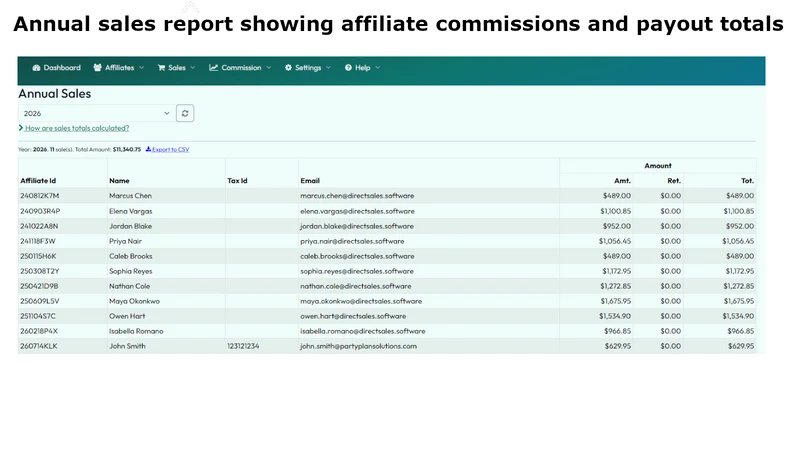Click the Dashboard gauge icon
Viewport: 800px width, 450px height.
36,68
